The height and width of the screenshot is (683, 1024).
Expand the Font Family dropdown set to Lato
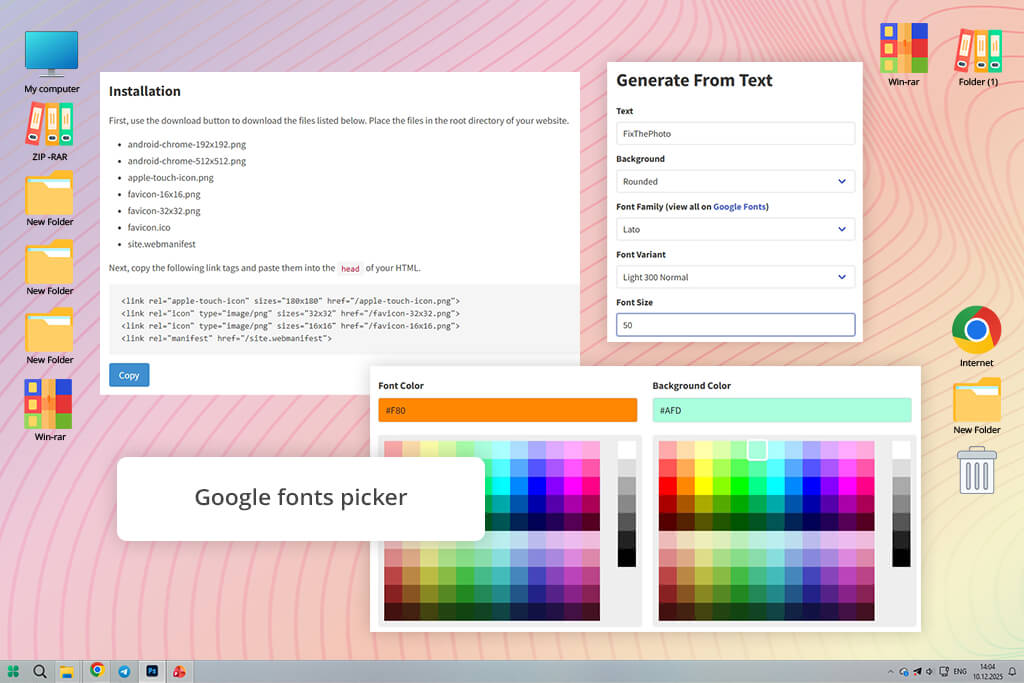coord(735,229)
